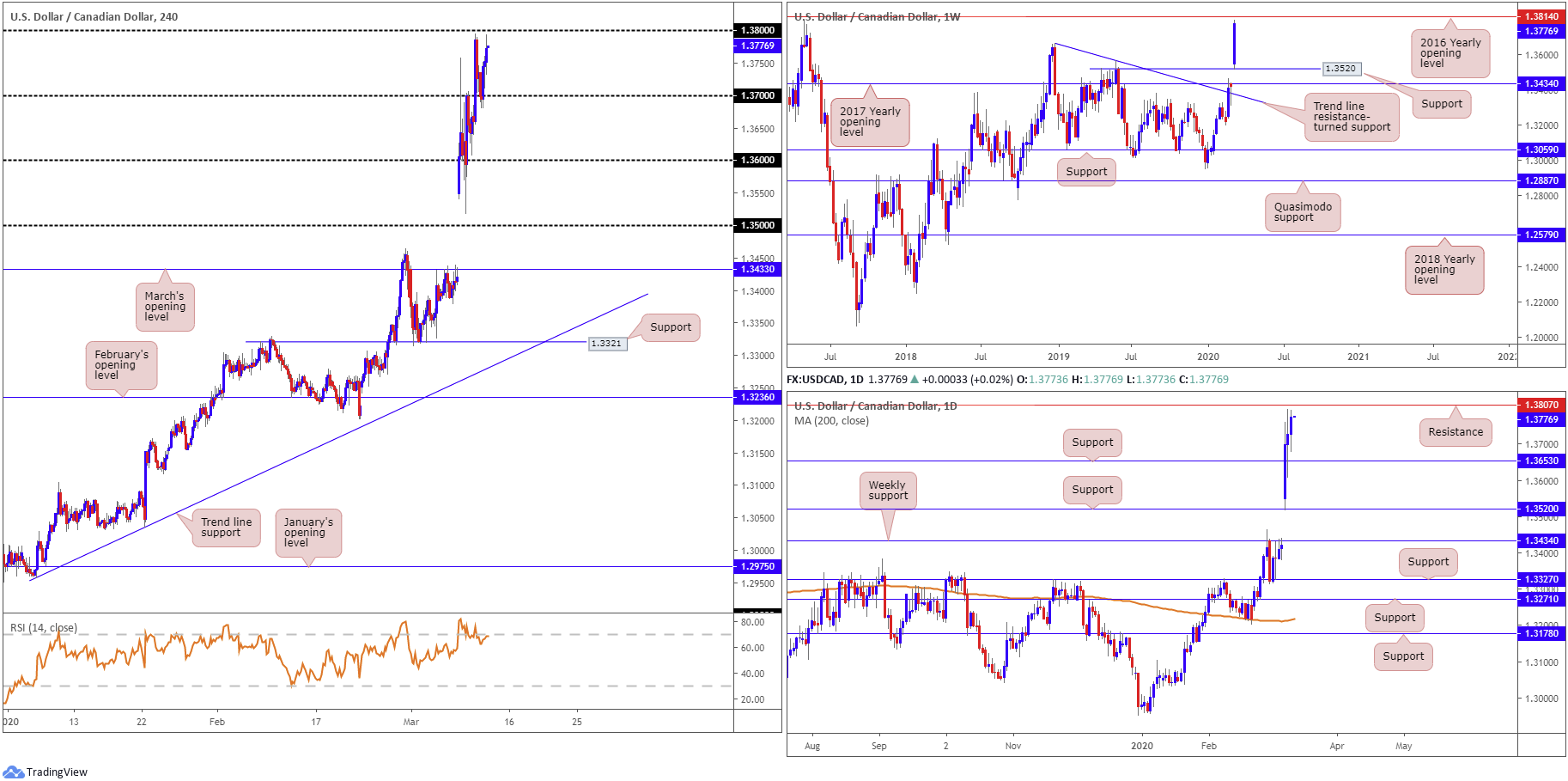
Task: Click the 1.33270 daily price label
Action: click(x=1541, y=579)
